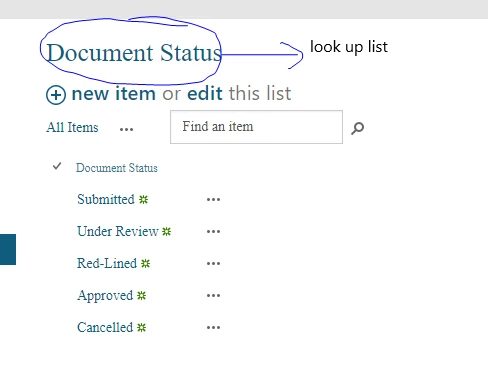Open the Approved list item
The height and width of the screenshot is (388, 488).
click(105, 296)
